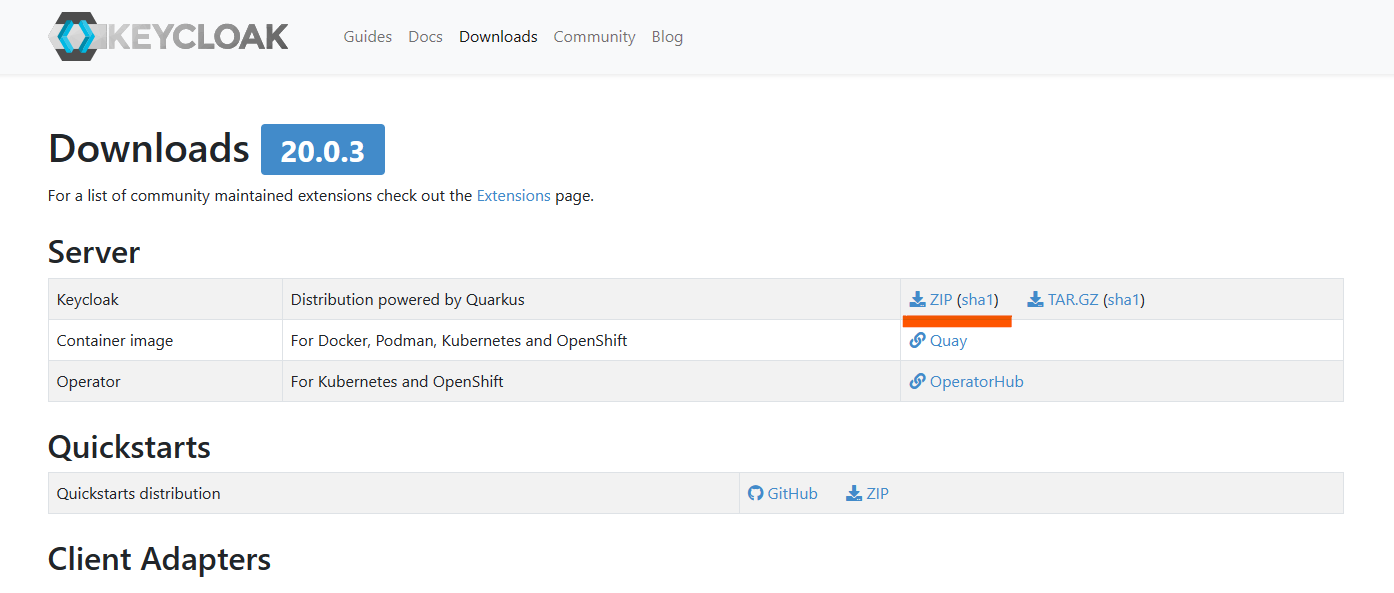Click the Keycloak logo in header
Image resolution: width=1394 pixels, height=593 pixels.
coord(168,37)
